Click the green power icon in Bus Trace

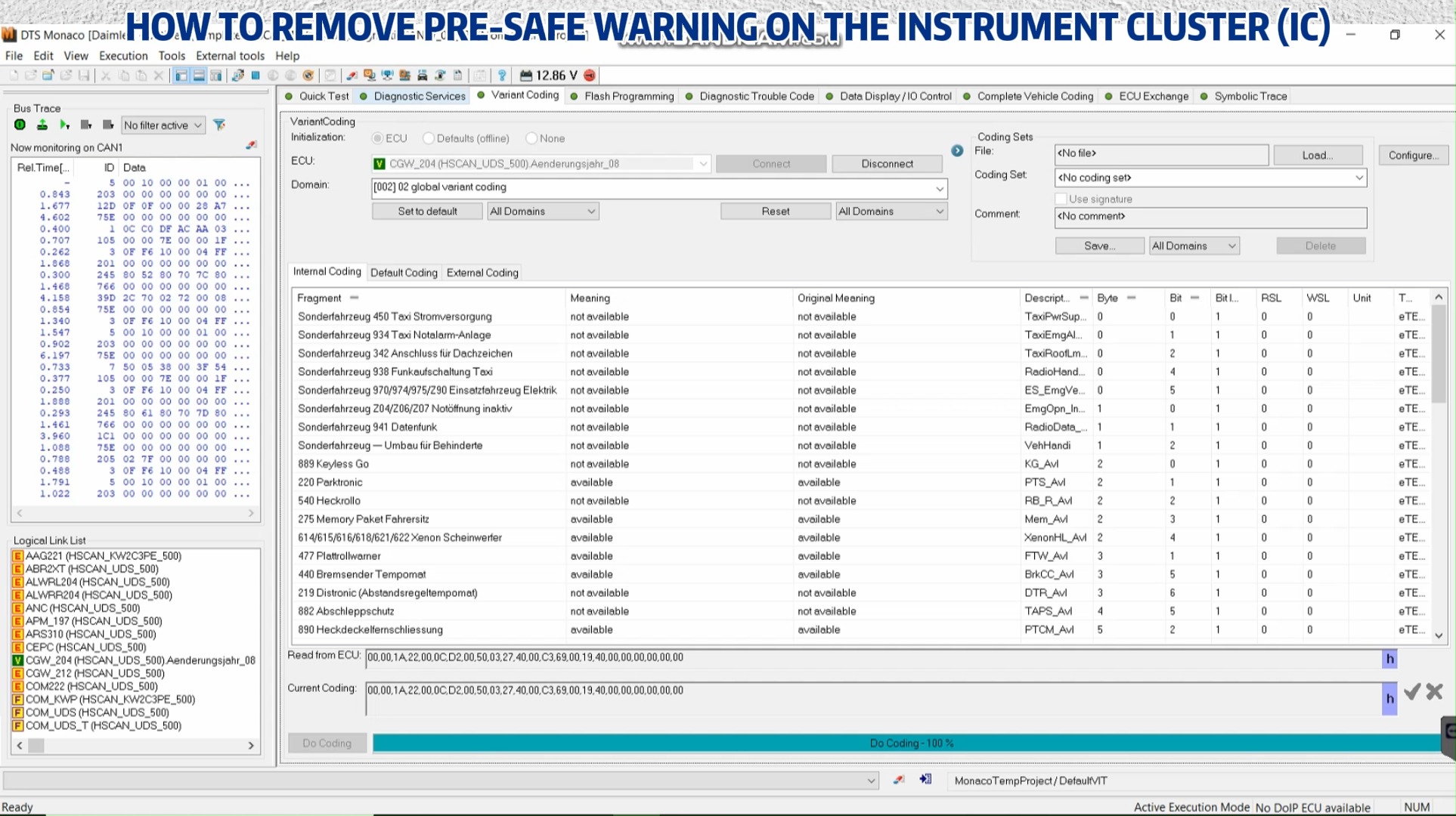point(20,125)
